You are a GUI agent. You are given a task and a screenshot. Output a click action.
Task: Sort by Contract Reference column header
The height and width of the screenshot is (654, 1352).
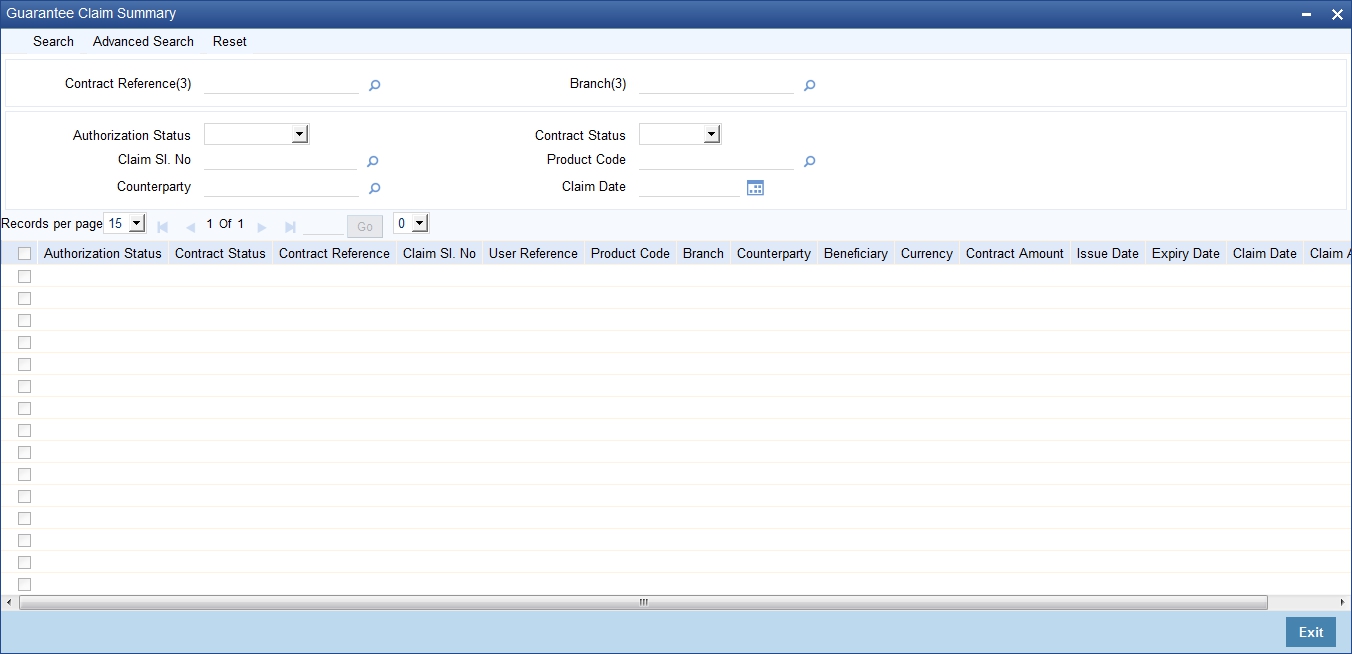[334, 254]
